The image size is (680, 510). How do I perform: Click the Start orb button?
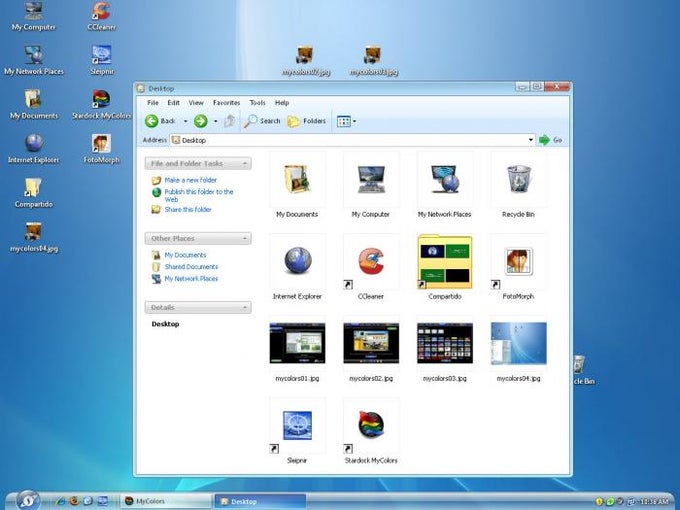pyautogui.click(x=29, y=500)
